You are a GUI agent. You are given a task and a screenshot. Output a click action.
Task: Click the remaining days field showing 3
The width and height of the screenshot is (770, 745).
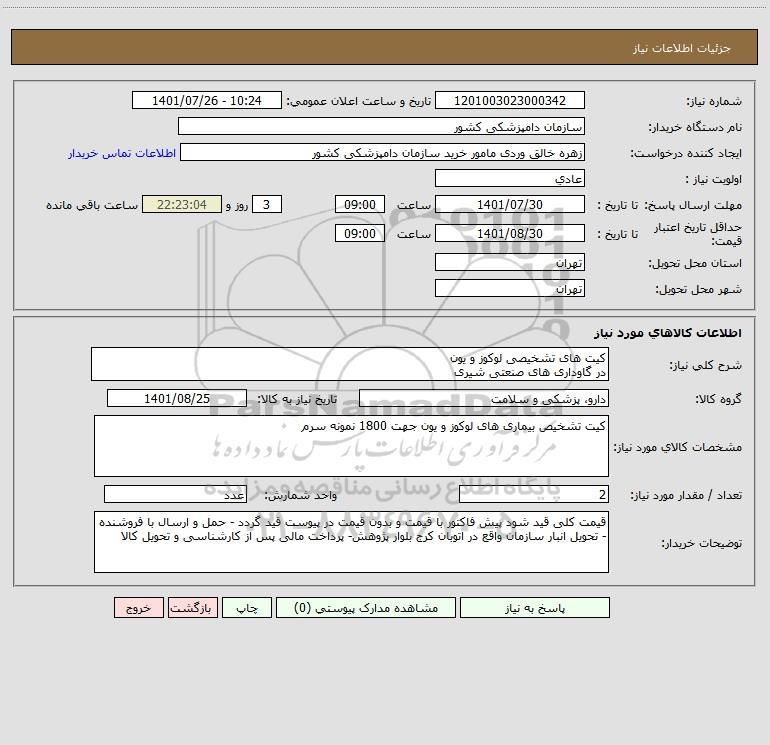(267, 204)
